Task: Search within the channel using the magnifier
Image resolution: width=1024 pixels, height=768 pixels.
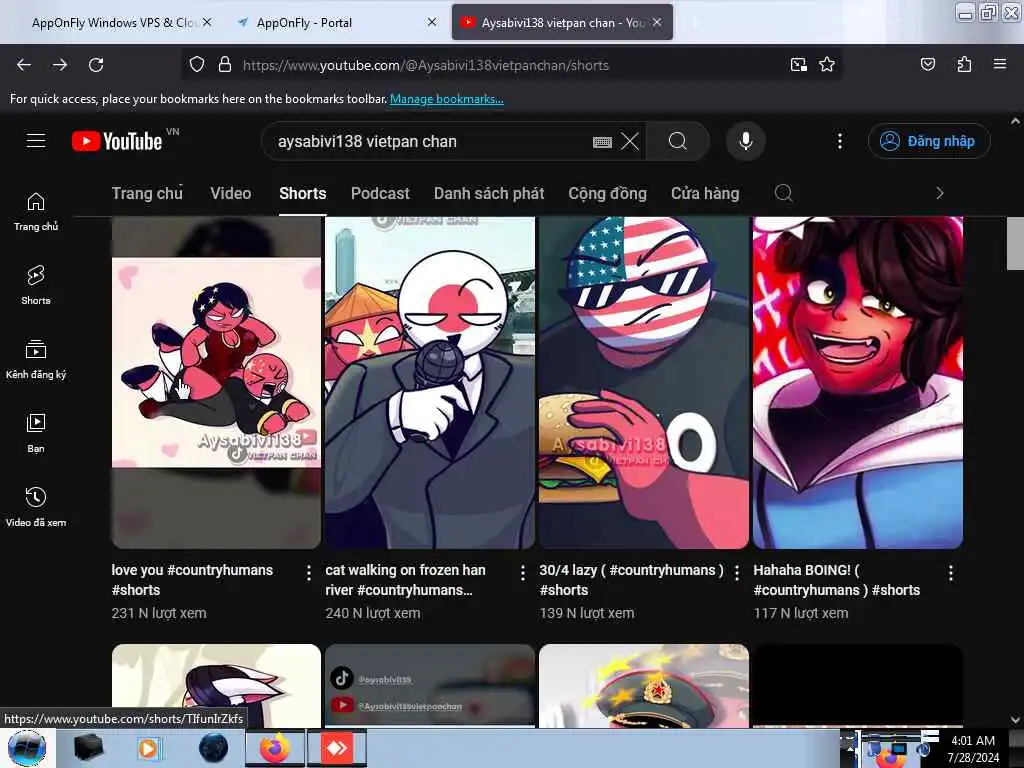Action: (783, 193)
